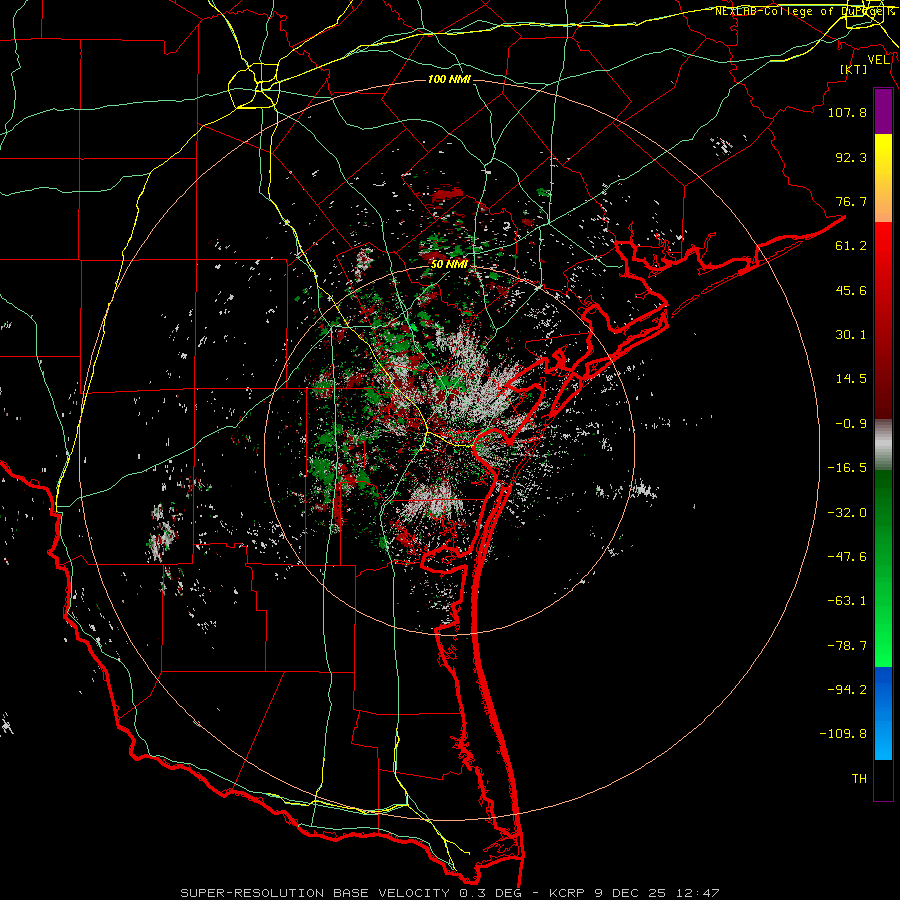Viewport: 900px width, 900px height.
Task: Click the 45.6 value on velocity scale
Action: coord(851,290)
